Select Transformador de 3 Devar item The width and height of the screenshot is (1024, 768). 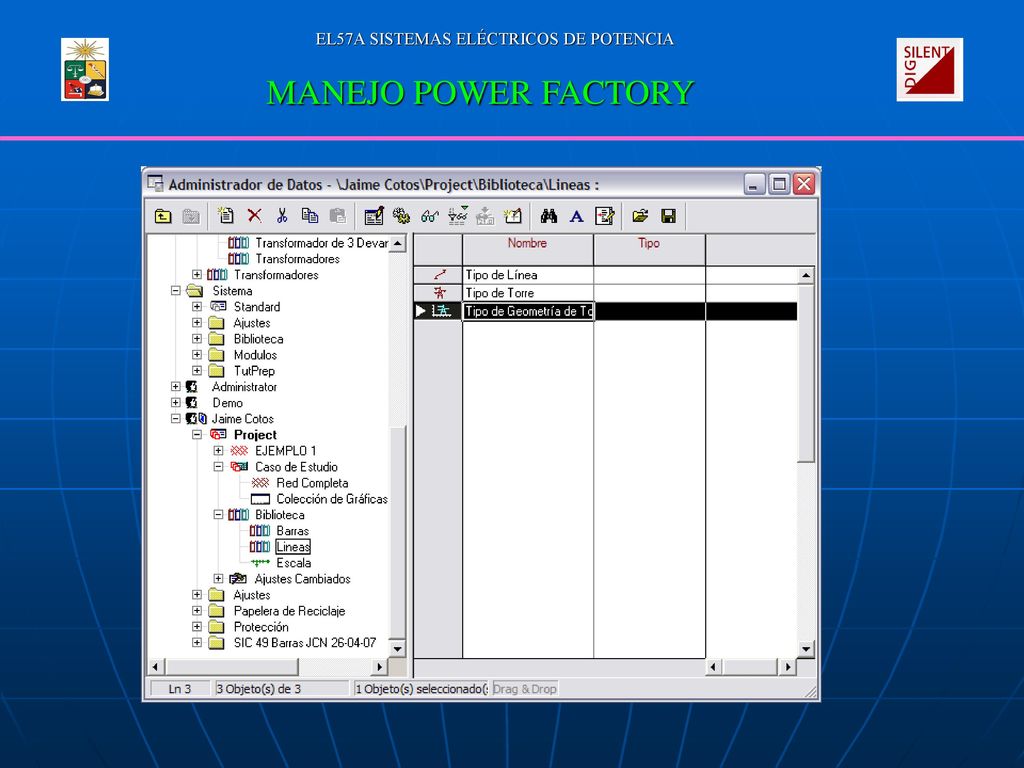click(322, 243)
